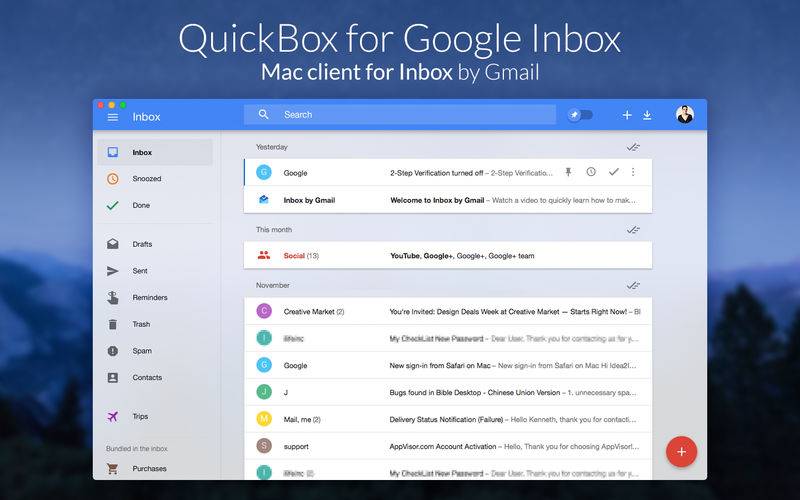Click the purple Creative Market avatar
This screenshot has height=500, width=800.
264,311
